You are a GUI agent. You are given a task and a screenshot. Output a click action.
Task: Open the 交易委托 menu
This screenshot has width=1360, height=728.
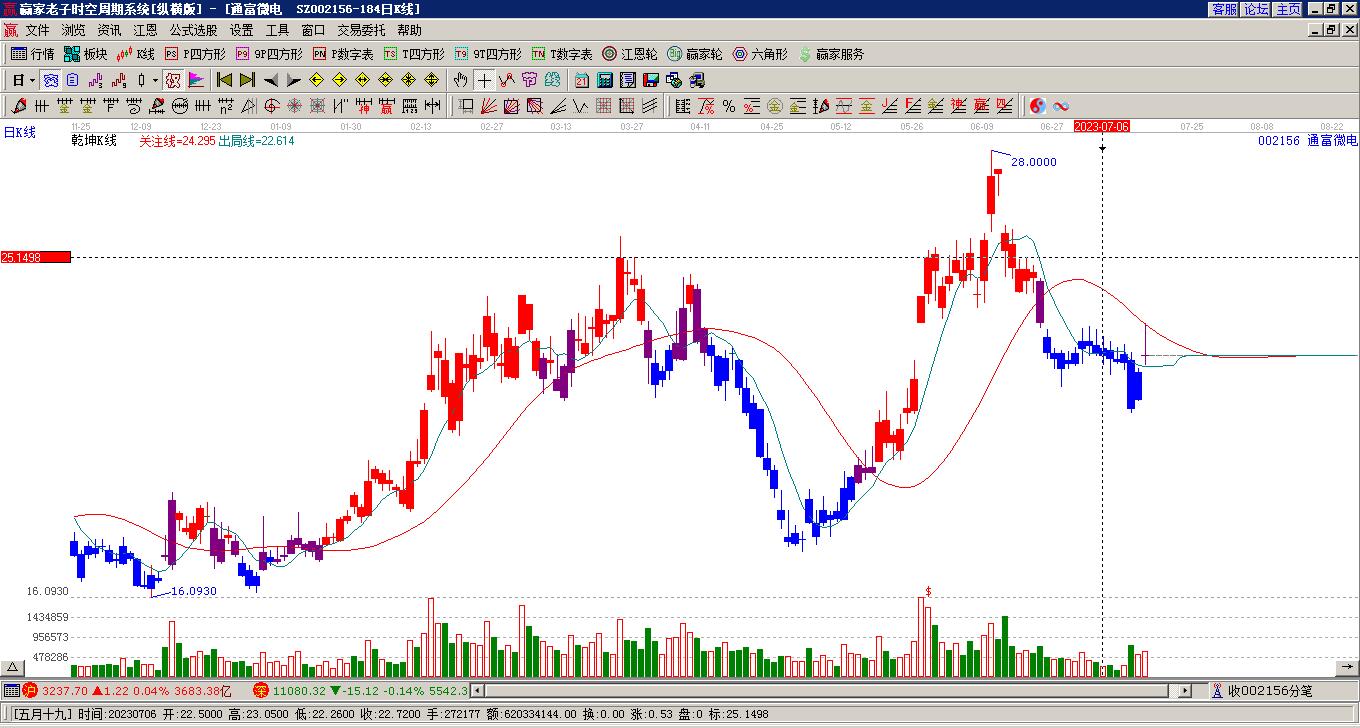(x=361, y=31)
